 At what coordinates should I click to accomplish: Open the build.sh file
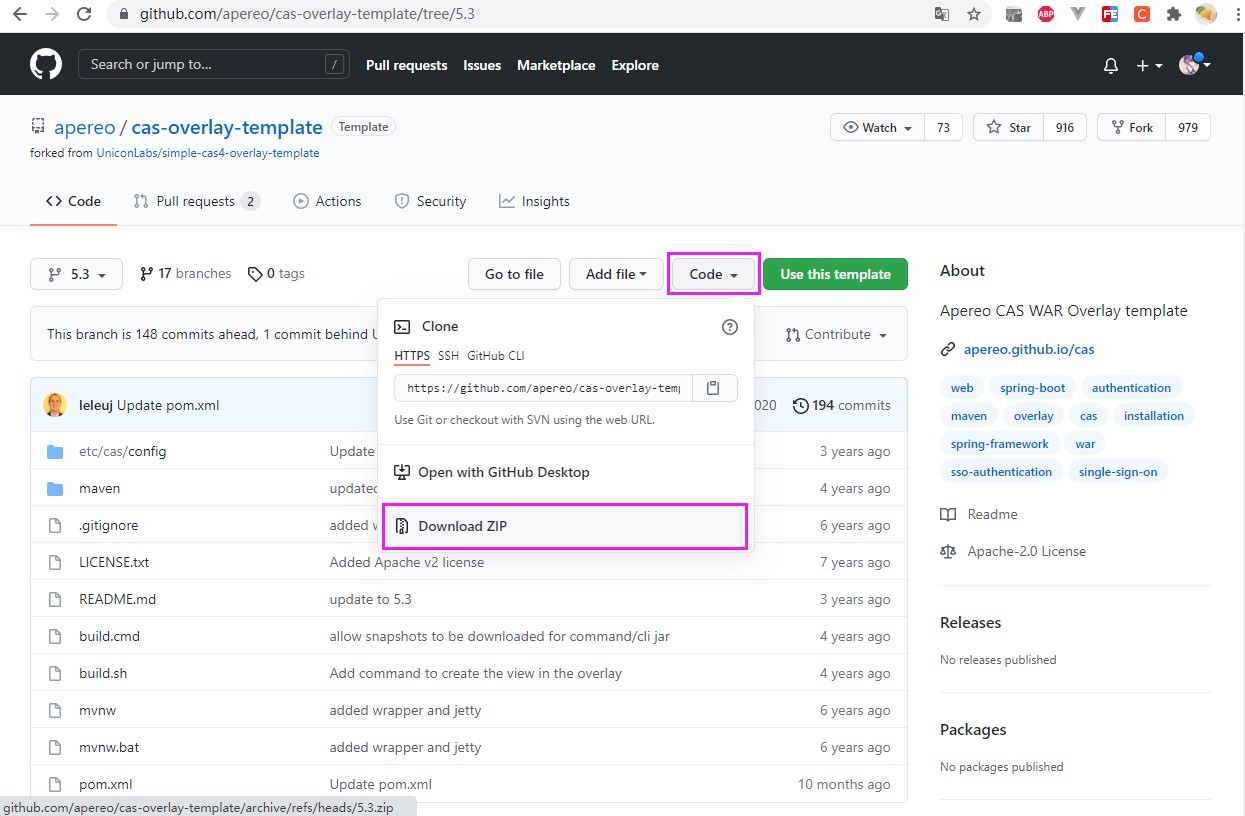tap(103, 673)
